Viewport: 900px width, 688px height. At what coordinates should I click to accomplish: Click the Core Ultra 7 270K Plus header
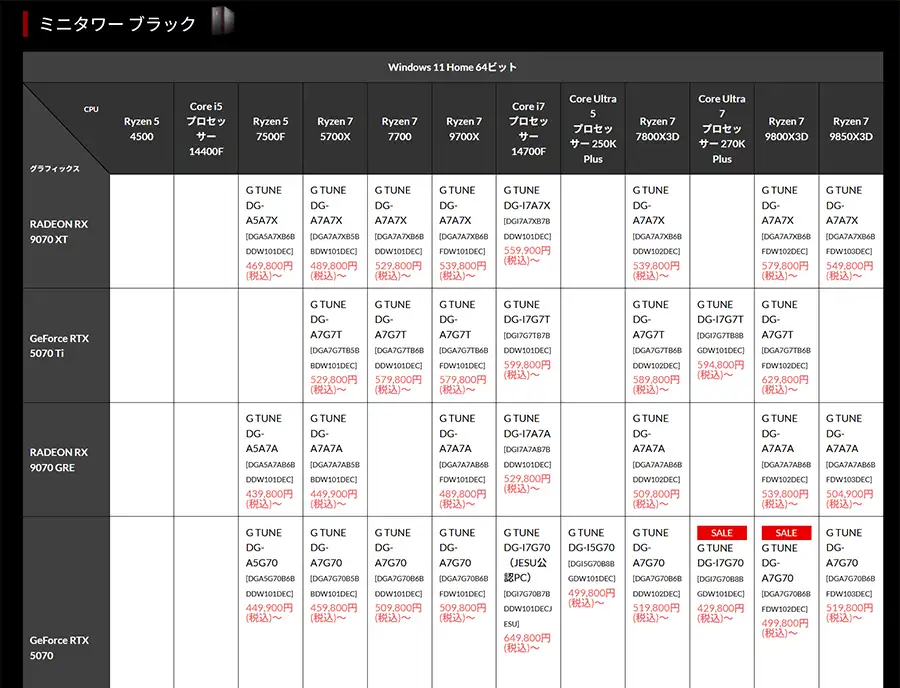pos(721,129)
